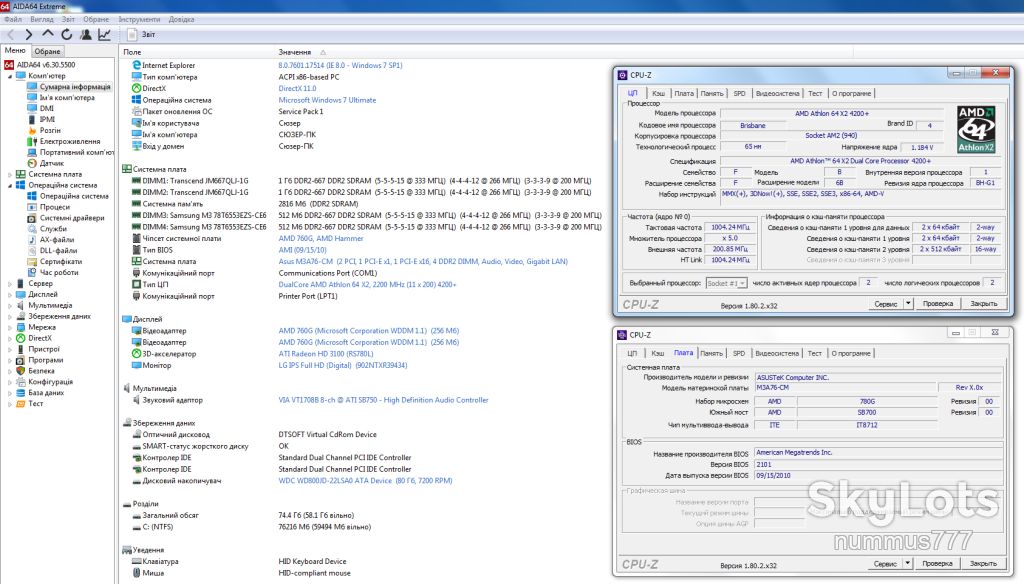Viewport: 1024px width, 584px height.
Task: Click the up-level arrow in AIDA64 toolbar
Action: [48, 34]
